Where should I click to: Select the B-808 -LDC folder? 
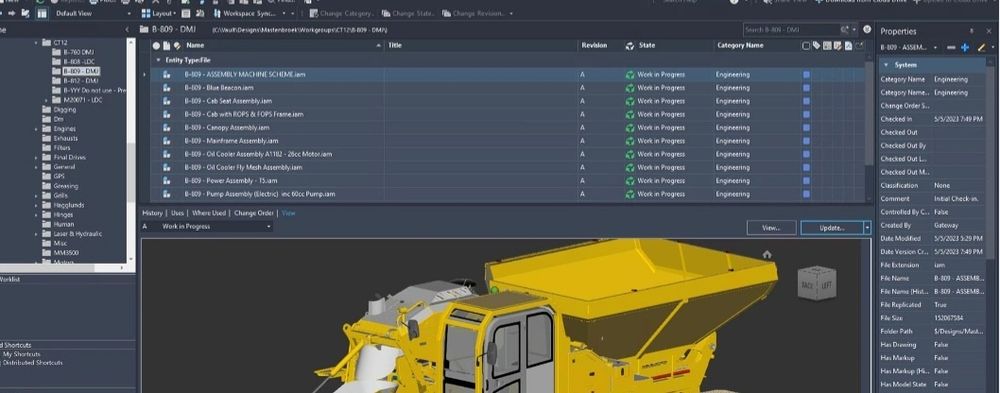pos(78,62)
